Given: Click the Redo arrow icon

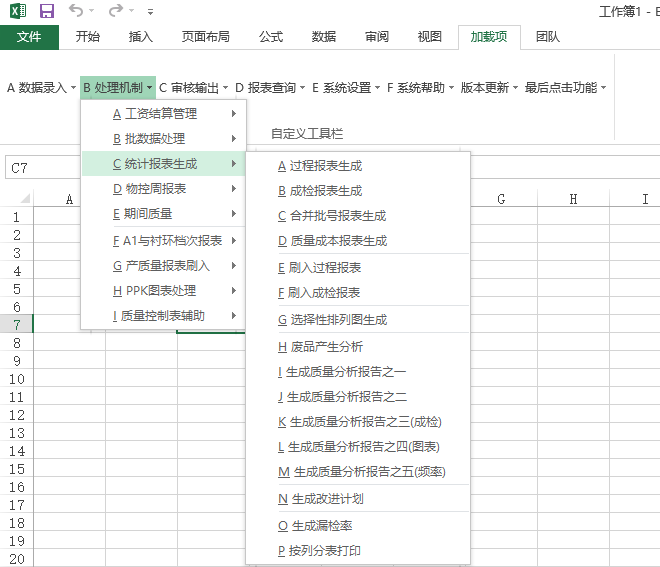Looking at the screenshot, I should pos(116,11).
